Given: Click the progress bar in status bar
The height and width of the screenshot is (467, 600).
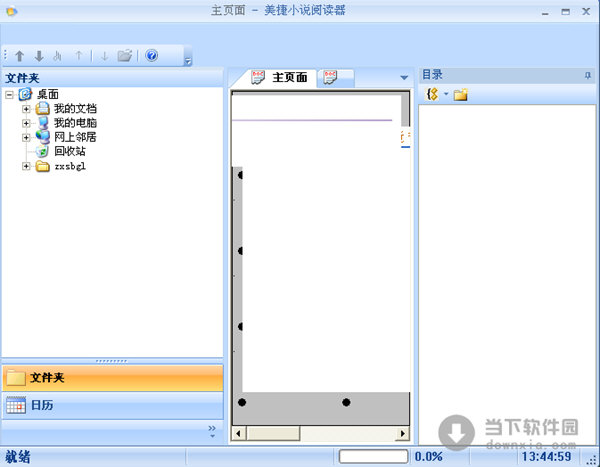Looking at the screenshot, I should pyautogui.click(x=373, y=456).
